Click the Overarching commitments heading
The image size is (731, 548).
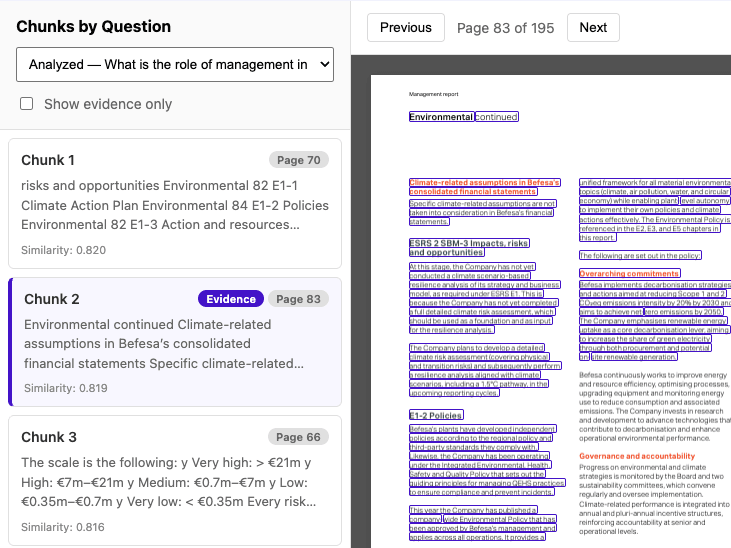[x=629, y=273]
